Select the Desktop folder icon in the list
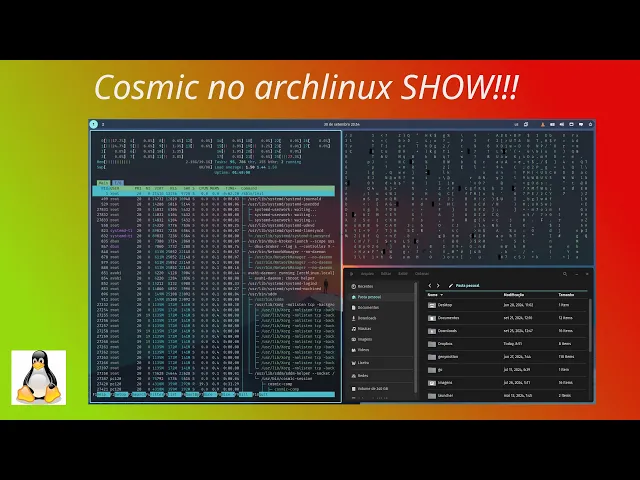The image size is (640, 480). (x=432, y=305)
